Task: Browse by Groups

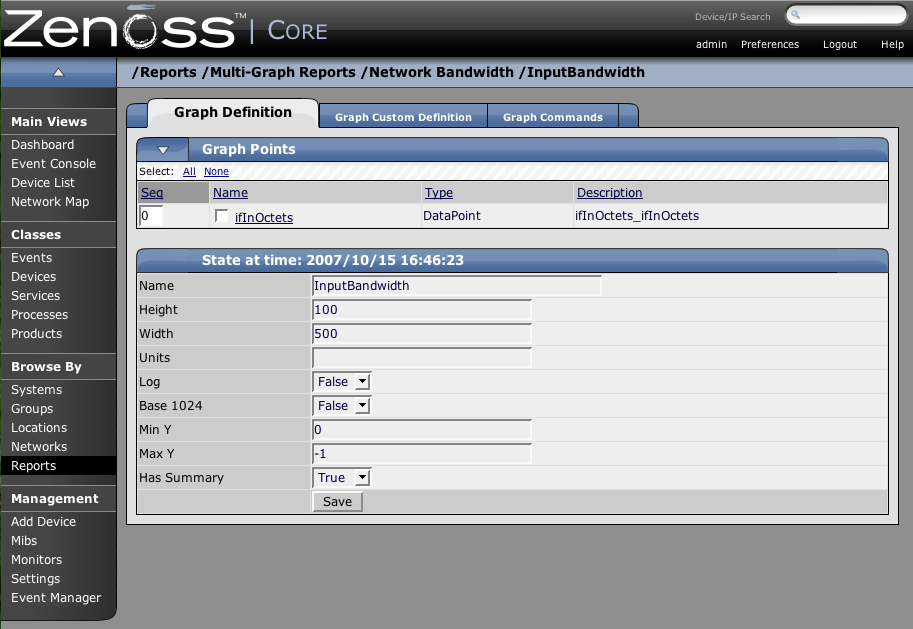Action: tap(32, 409)
